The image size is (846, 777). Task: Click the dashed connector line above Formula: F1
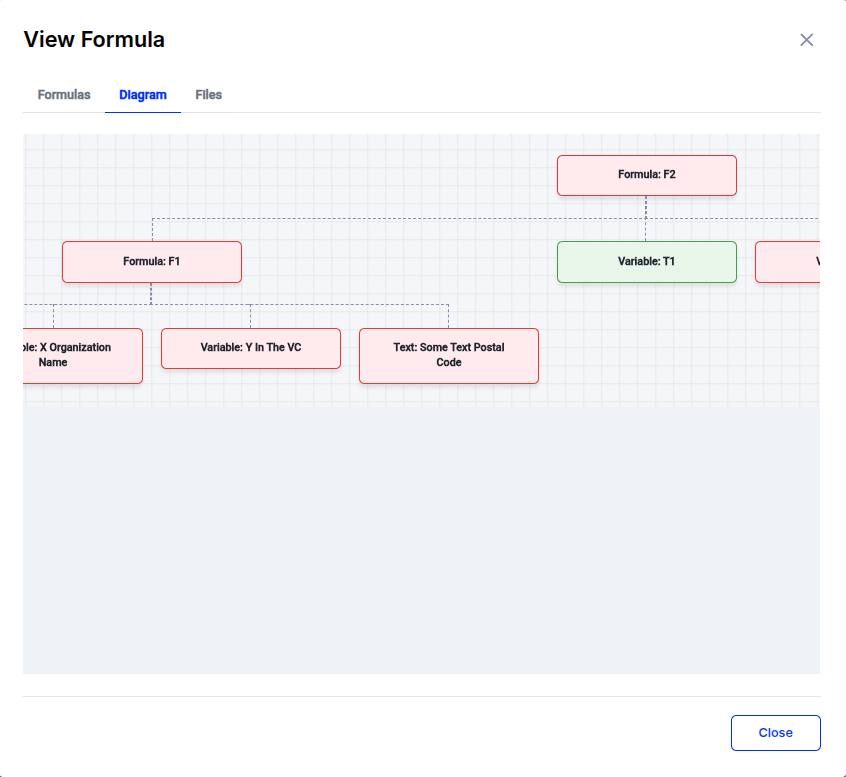click(152, 229)
